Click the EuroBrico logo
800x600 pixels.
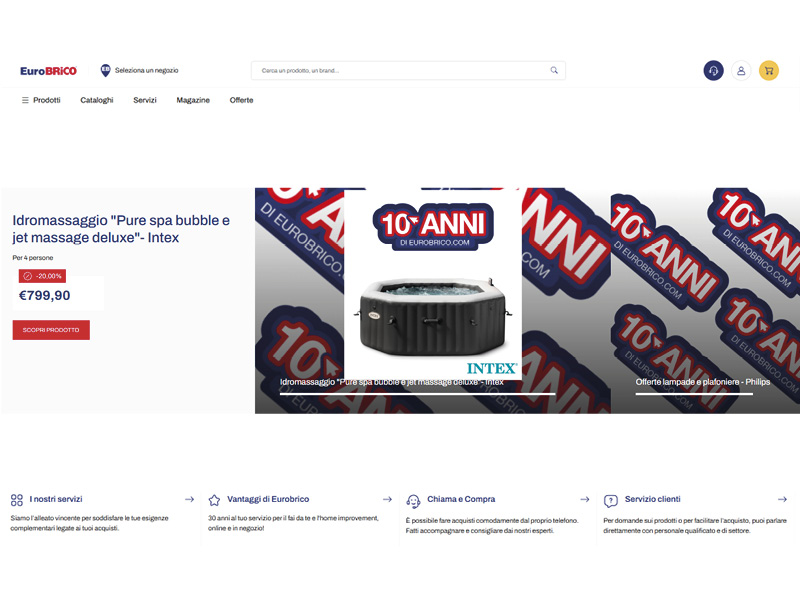[x=48, y=71]
